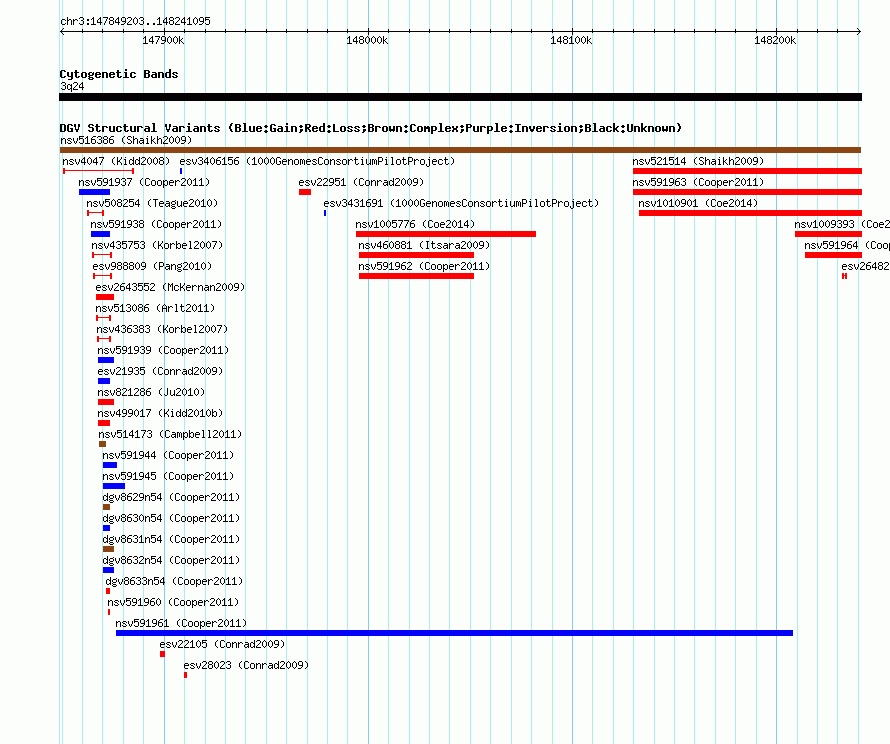Viewport: 890px width, 744px height.
Task: Click the red nsv591962 loss bar
Action: [x=416, y=276]
